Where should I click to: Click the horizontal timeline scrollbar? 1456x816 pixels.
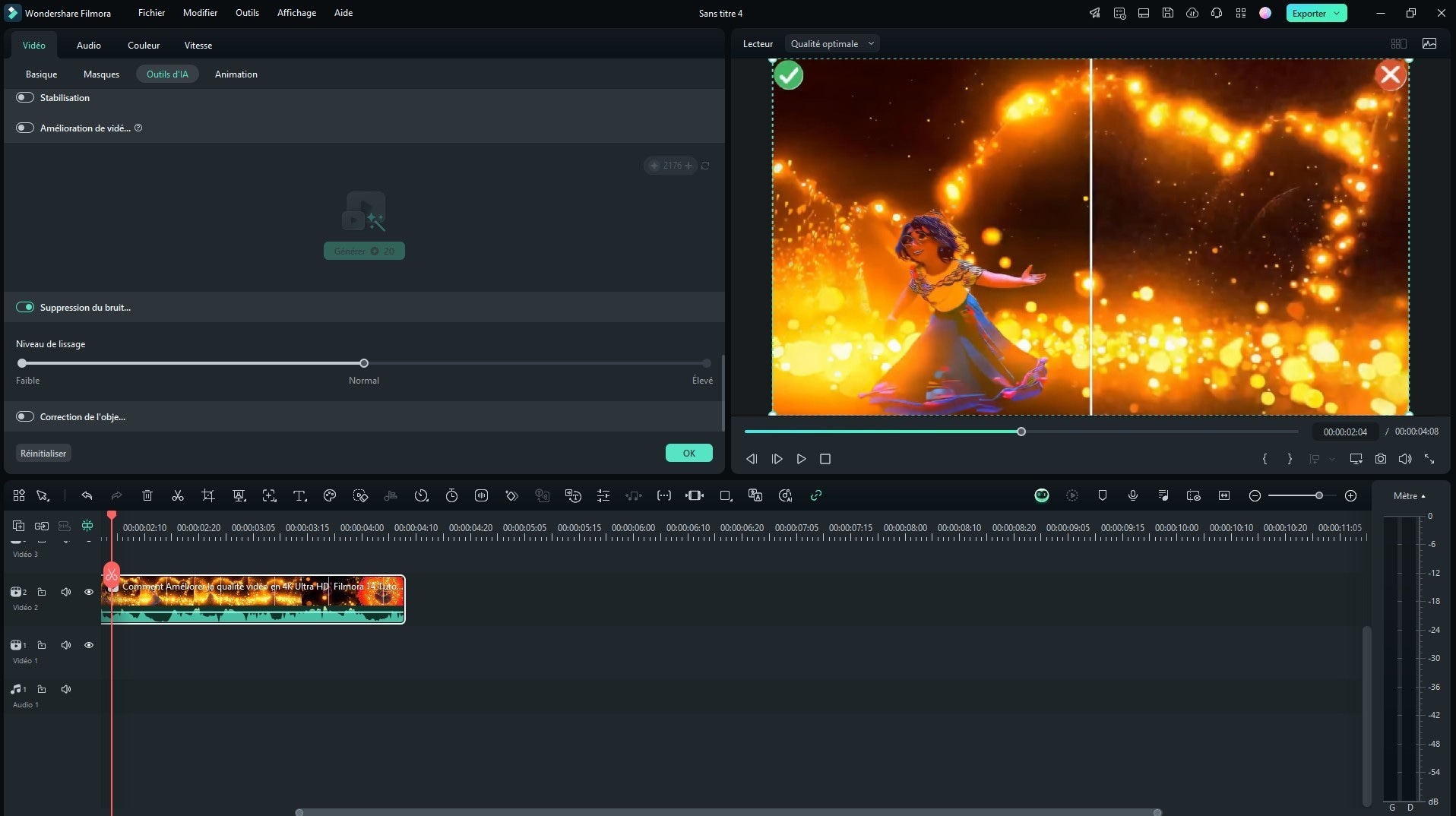[x=728, y=812]
